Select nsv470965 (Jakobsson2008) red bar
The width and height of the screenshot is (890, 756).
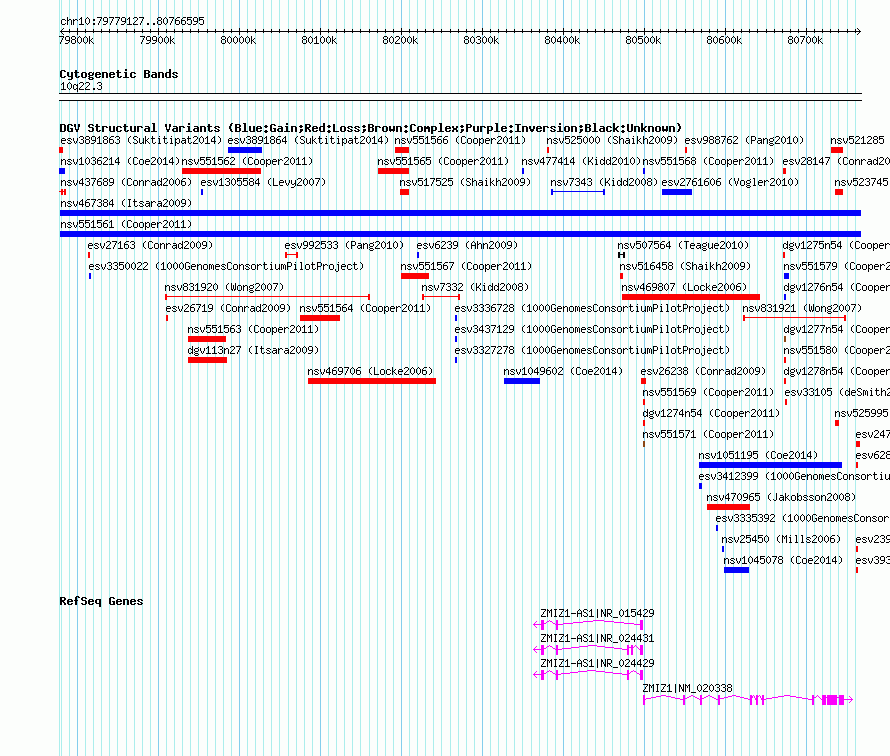point(728,507)
